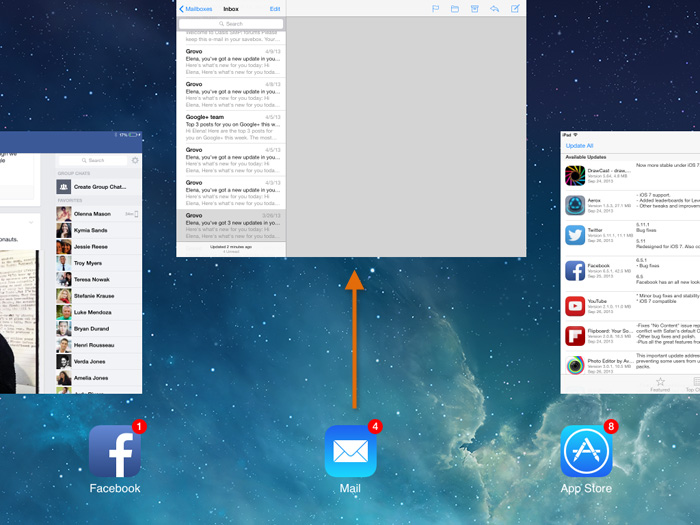This screenshot has height=525, width=700.
Task: Tap the reply arrow icon in the Mail toolbar
Action: coord(494,9)
